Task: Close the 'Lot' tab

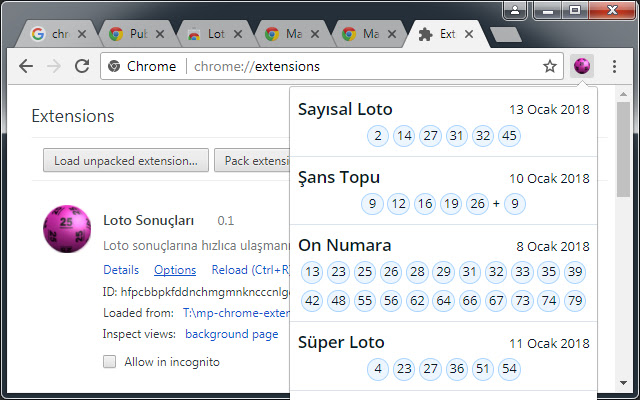Action: (238, 34)
